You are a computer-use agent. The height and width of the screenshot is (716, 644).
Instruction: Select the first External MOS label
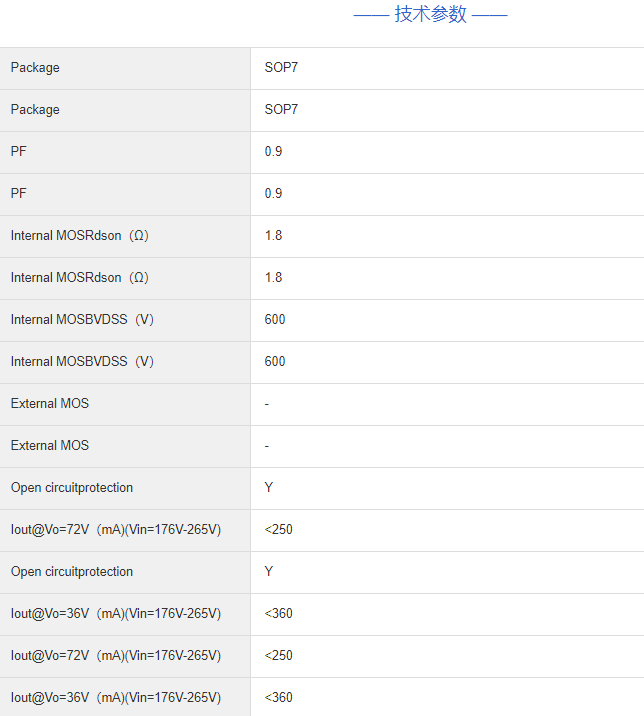50,404
